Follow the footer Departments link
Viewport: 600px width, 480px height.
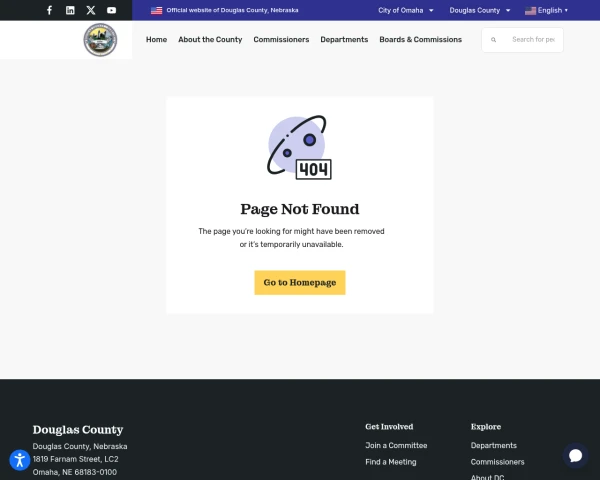tap(494, 445)
